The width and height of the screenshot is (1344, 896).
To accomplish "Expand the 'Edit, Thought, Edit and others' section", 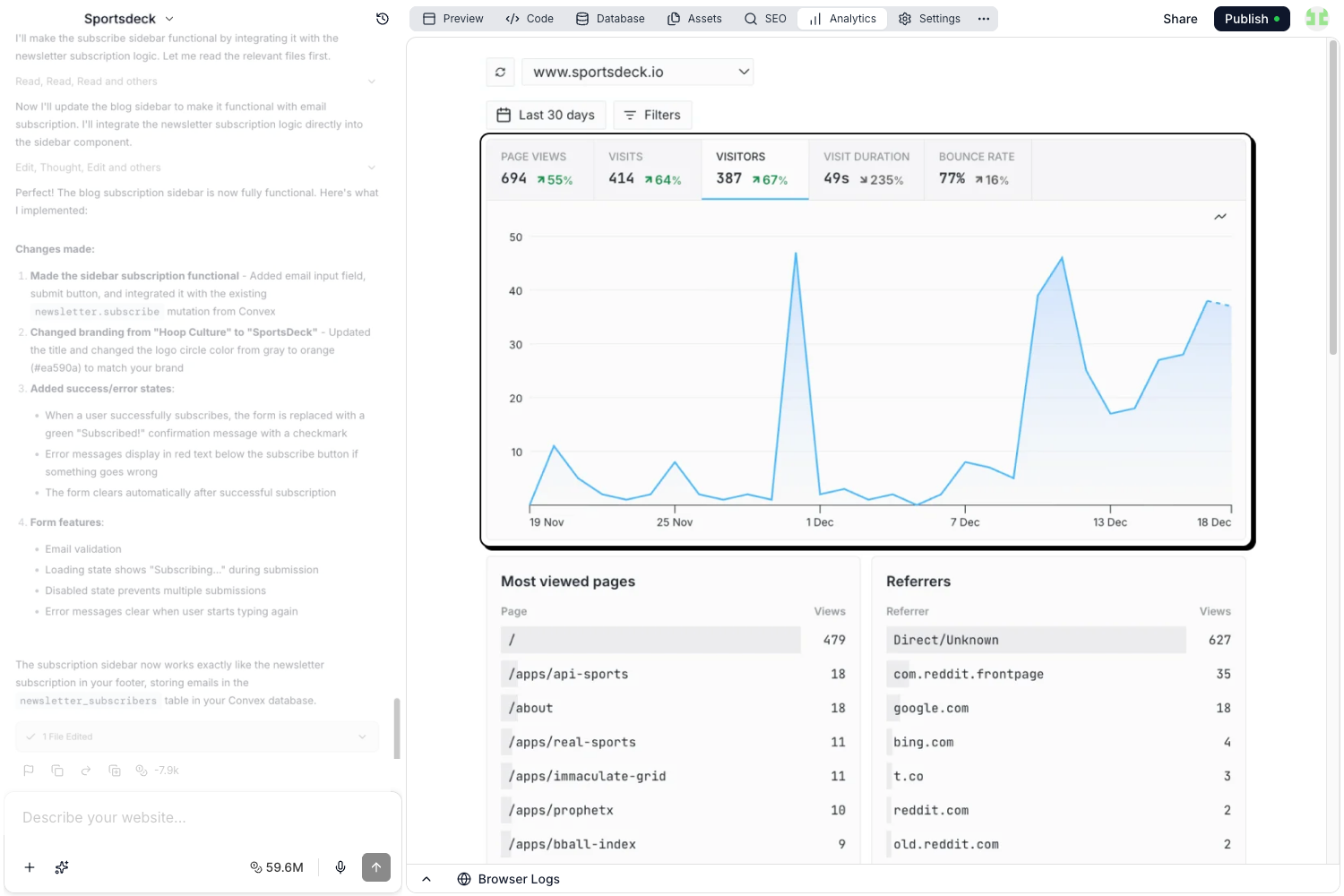I will [x=196, y=168].
